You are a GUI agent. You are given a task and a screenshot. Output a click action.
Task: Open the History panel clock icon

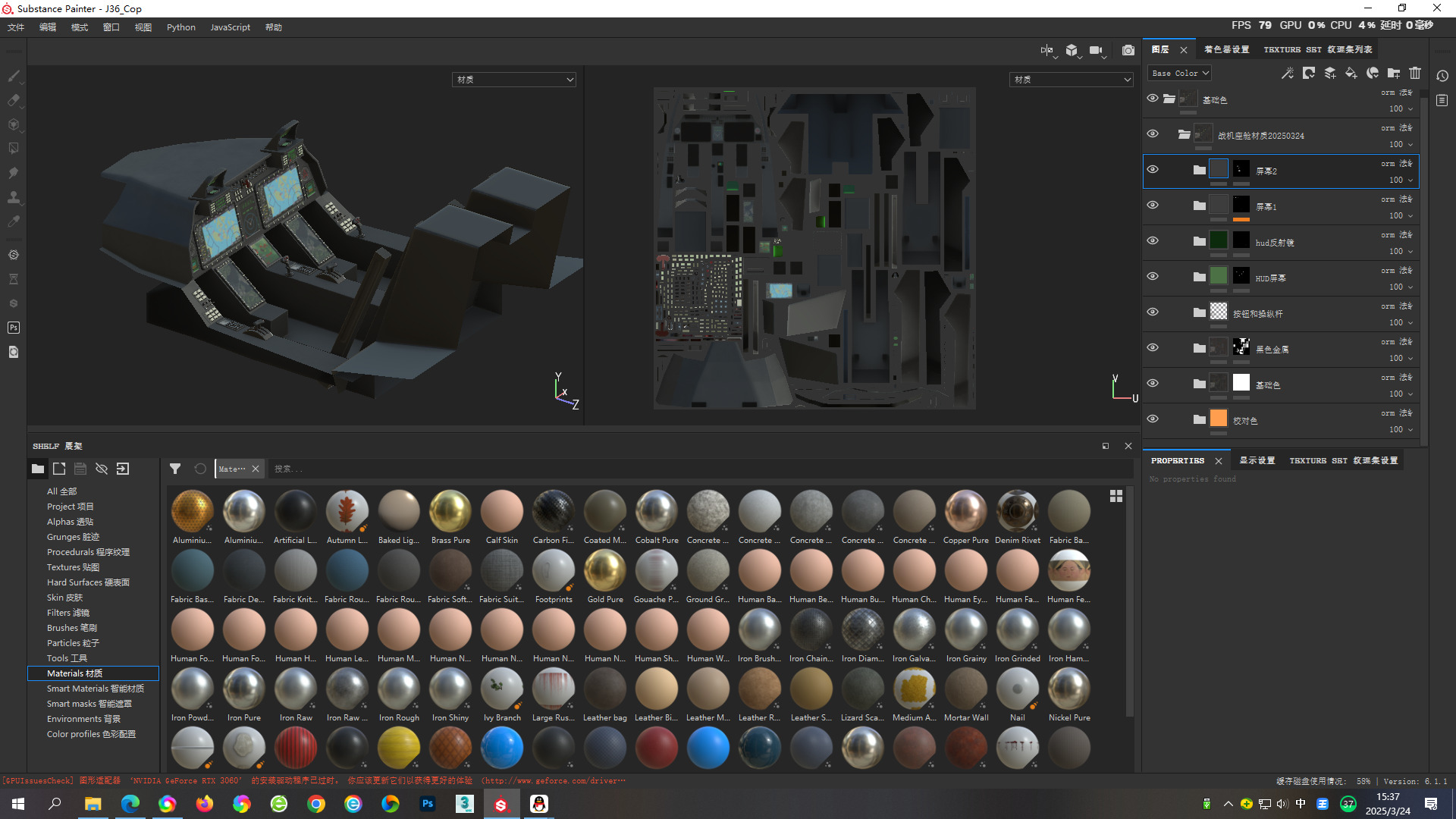1442,76
